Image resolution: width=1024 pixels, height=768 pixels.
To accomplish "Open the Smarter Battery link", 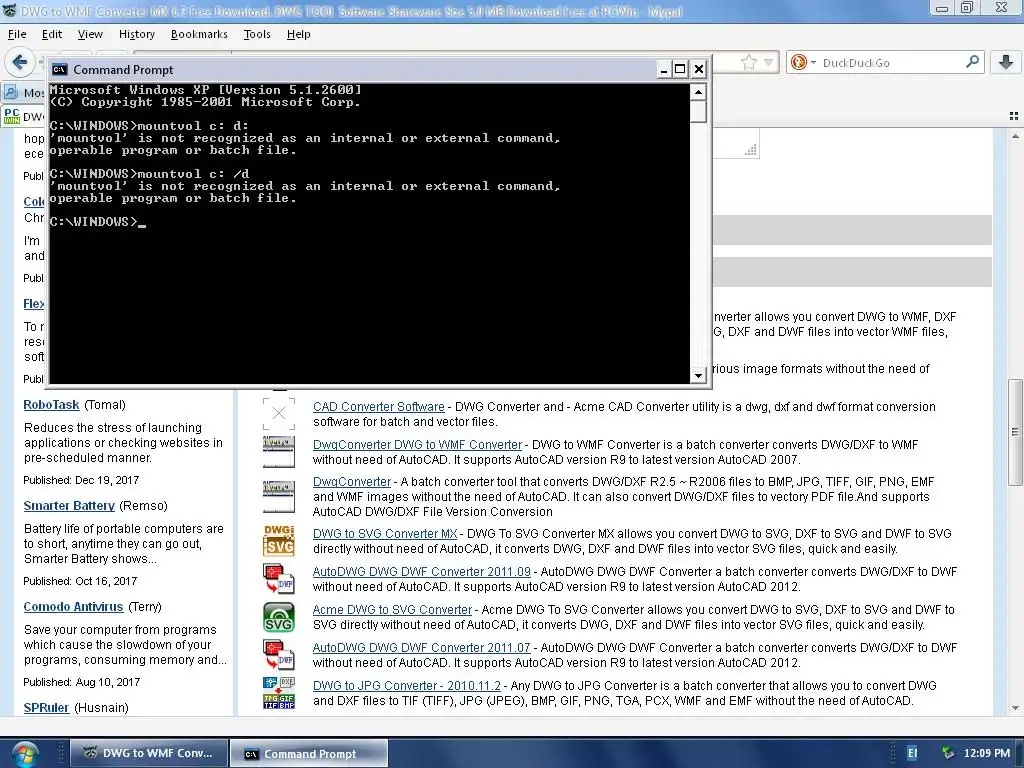I will [69, 505].
